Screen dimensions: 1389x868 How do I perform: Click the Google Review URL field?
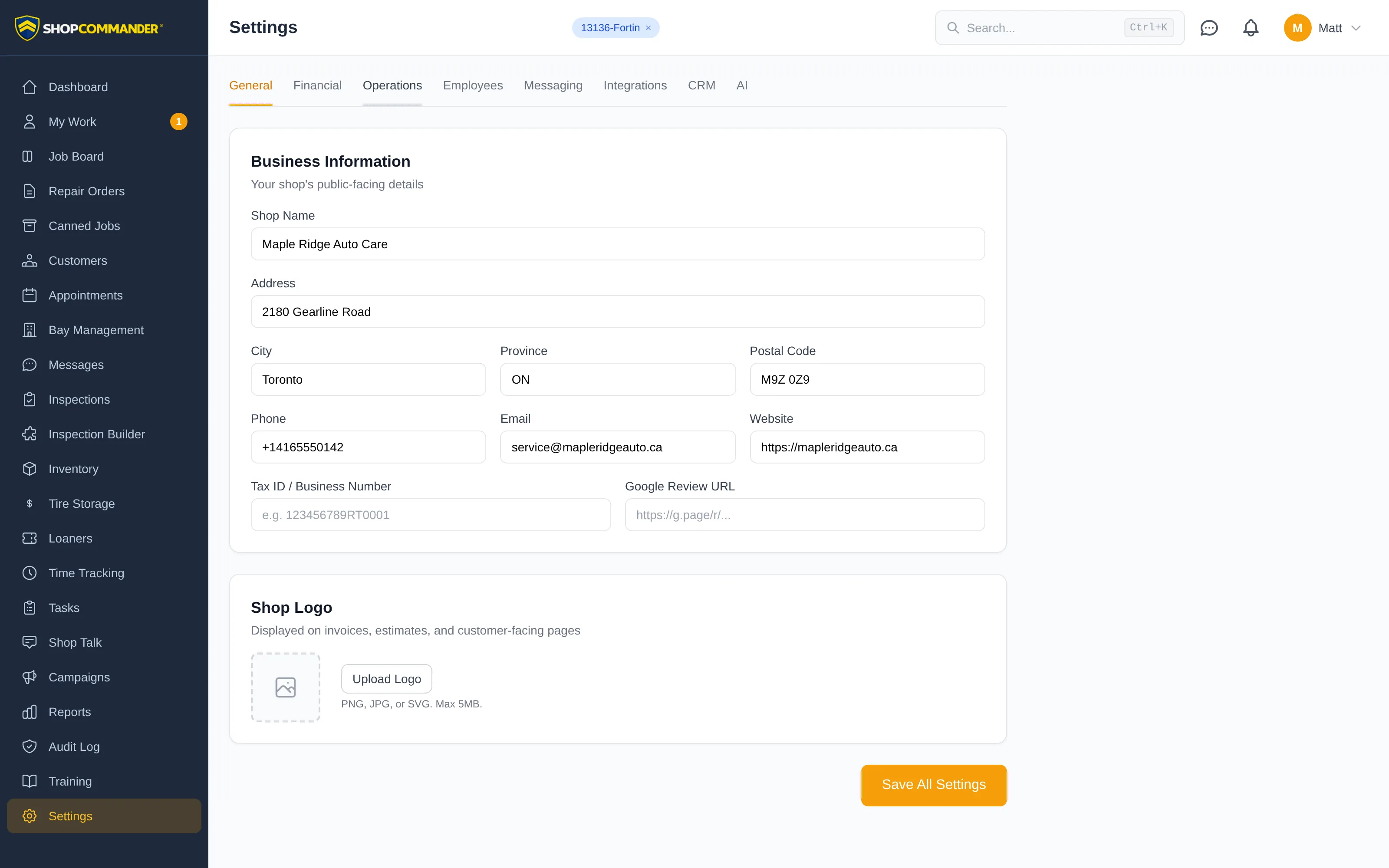805,515
